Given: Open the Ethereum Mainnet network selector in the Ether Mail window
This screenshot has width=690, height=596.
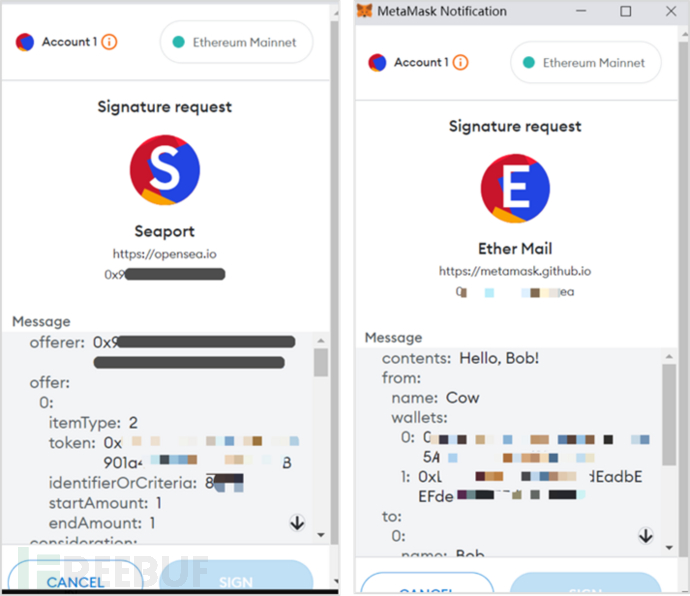Looking at the screenshot, I should [x=586, y=63].
